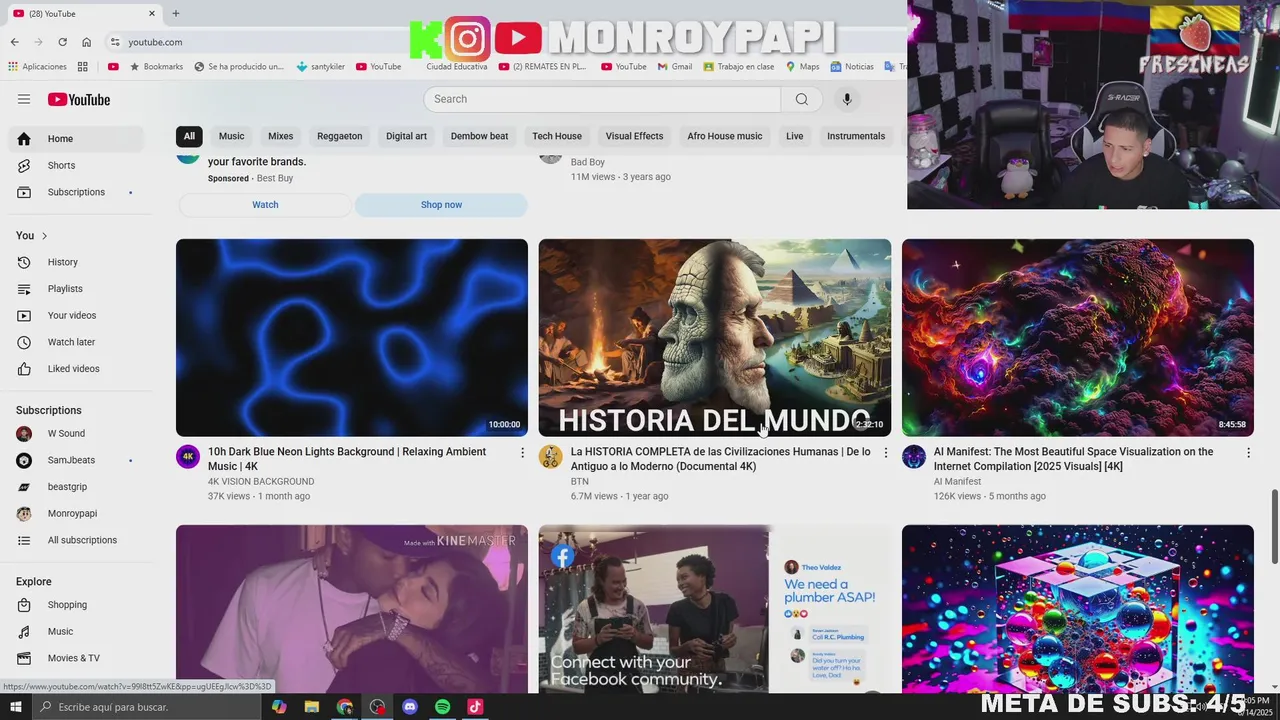Click the Shop now button
This screenshot has height=720, width=1280.
pyautogui.click(x=441, y=205)
